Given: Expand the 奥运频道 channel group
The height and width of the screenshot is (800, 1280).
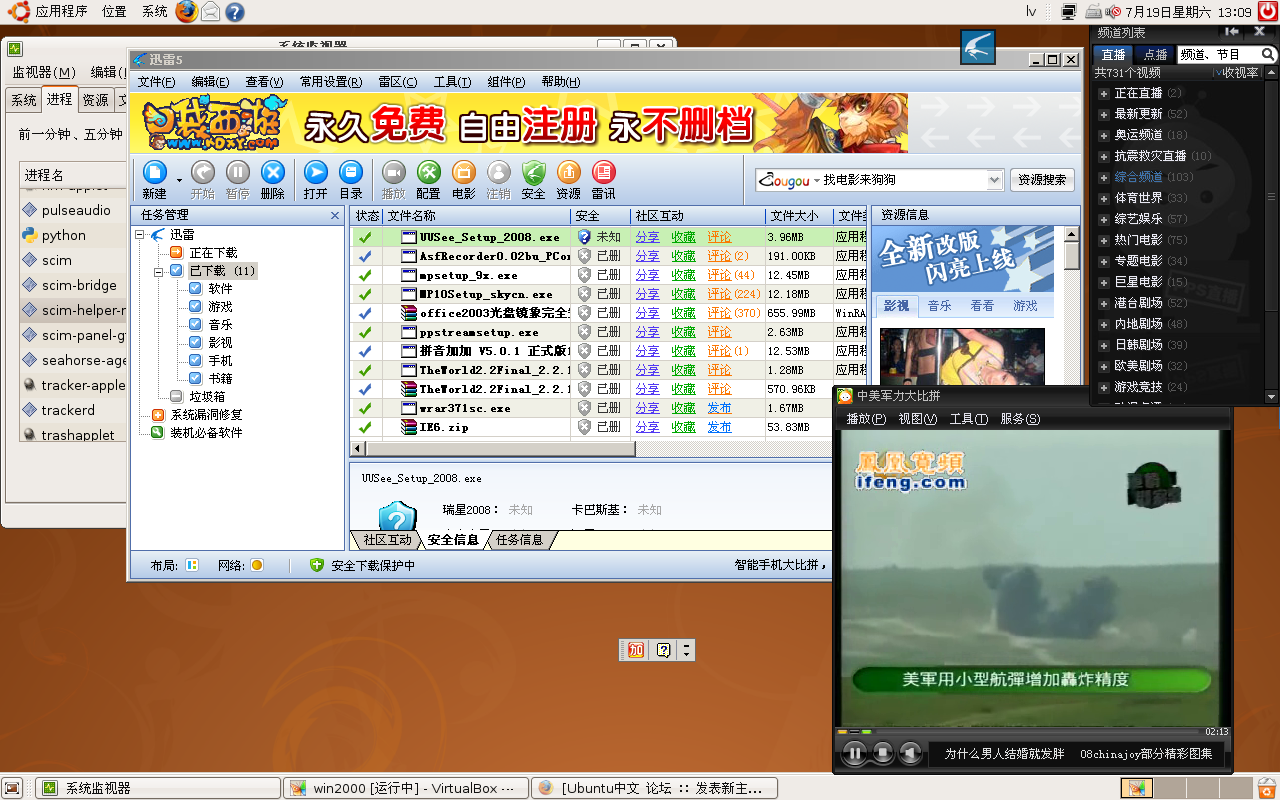Looking at the screenshot, I should coord(1104,135).
